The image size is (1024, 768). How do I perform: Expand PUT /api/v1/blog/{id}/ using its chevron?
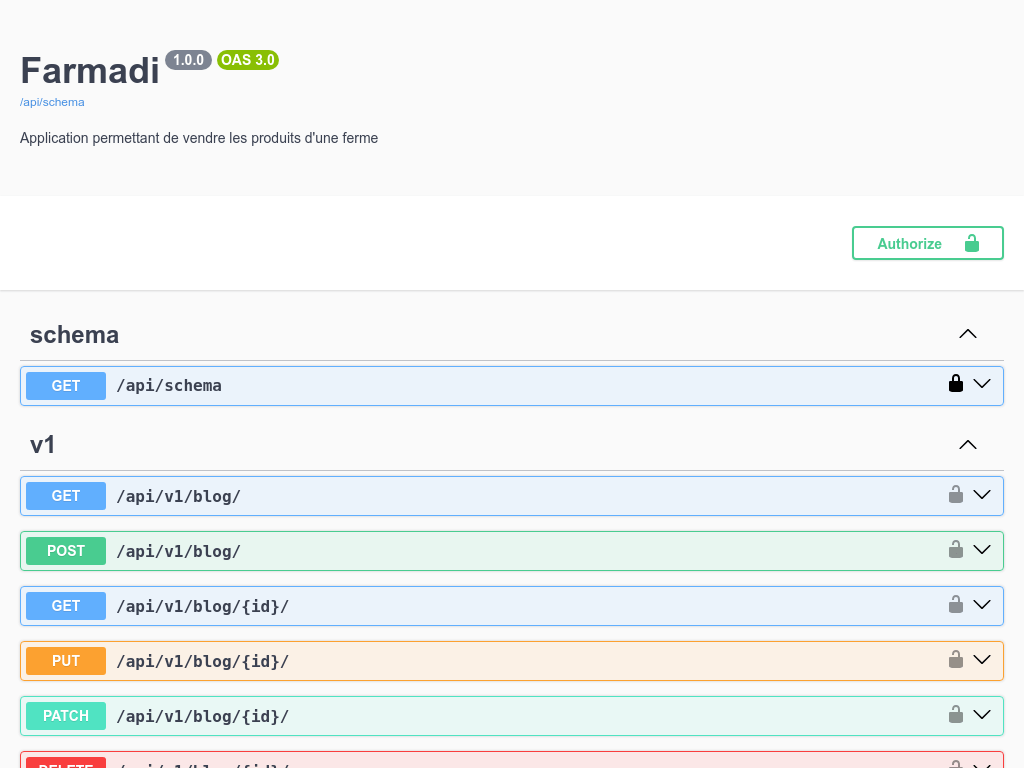click(982, 659)
